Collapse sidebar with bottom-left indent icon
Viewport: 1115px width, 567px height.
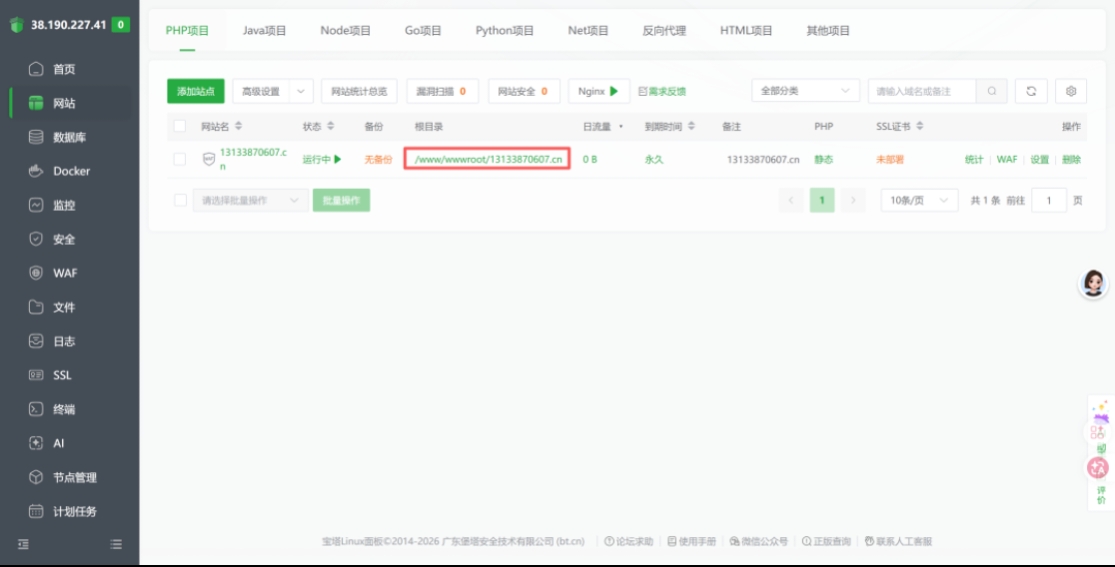(x=23, y=544)
